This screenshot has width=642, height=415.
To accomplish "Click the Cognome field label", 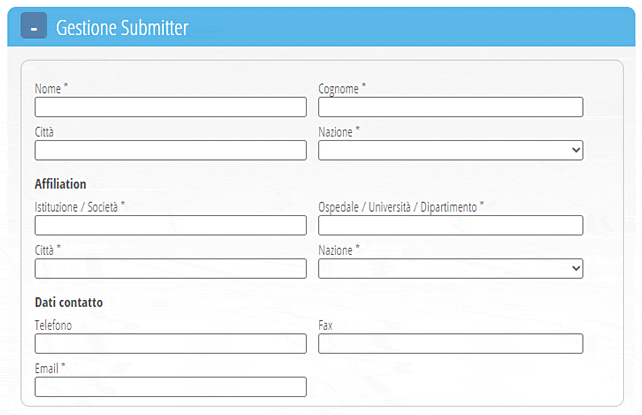I will tap(339, 88).
